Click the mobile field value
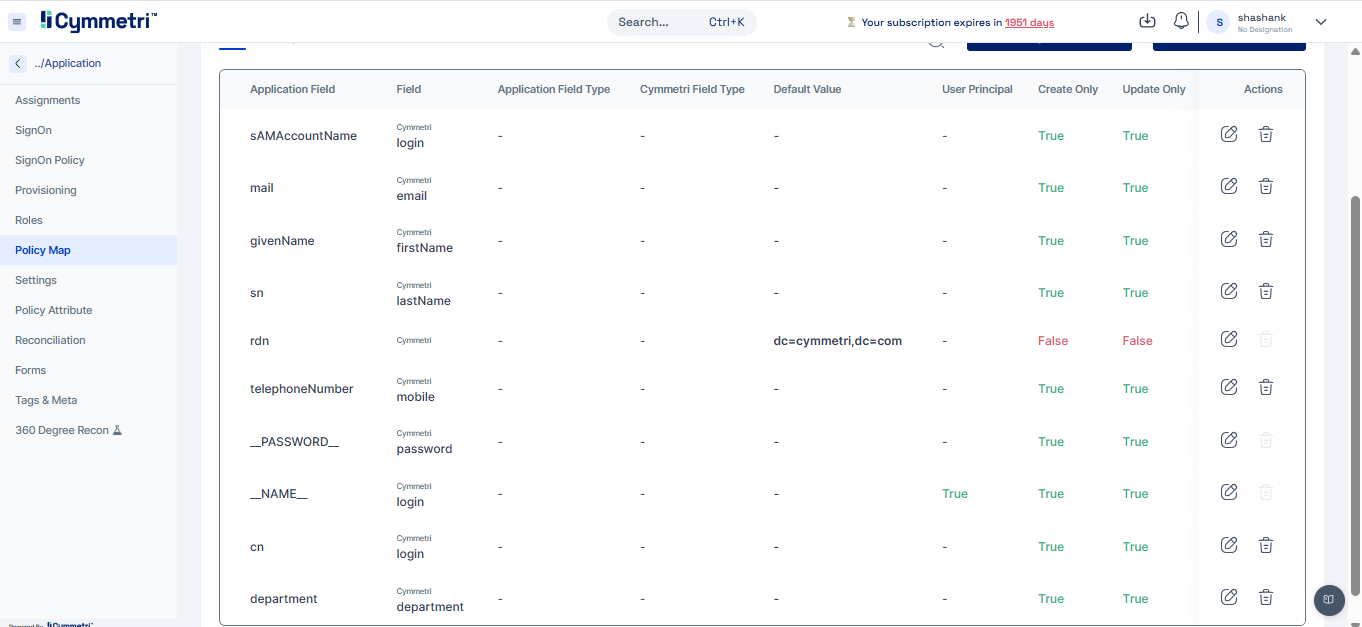Viewport: 1362px width, 627px height. pyautogui.click(x=416, y=397)
